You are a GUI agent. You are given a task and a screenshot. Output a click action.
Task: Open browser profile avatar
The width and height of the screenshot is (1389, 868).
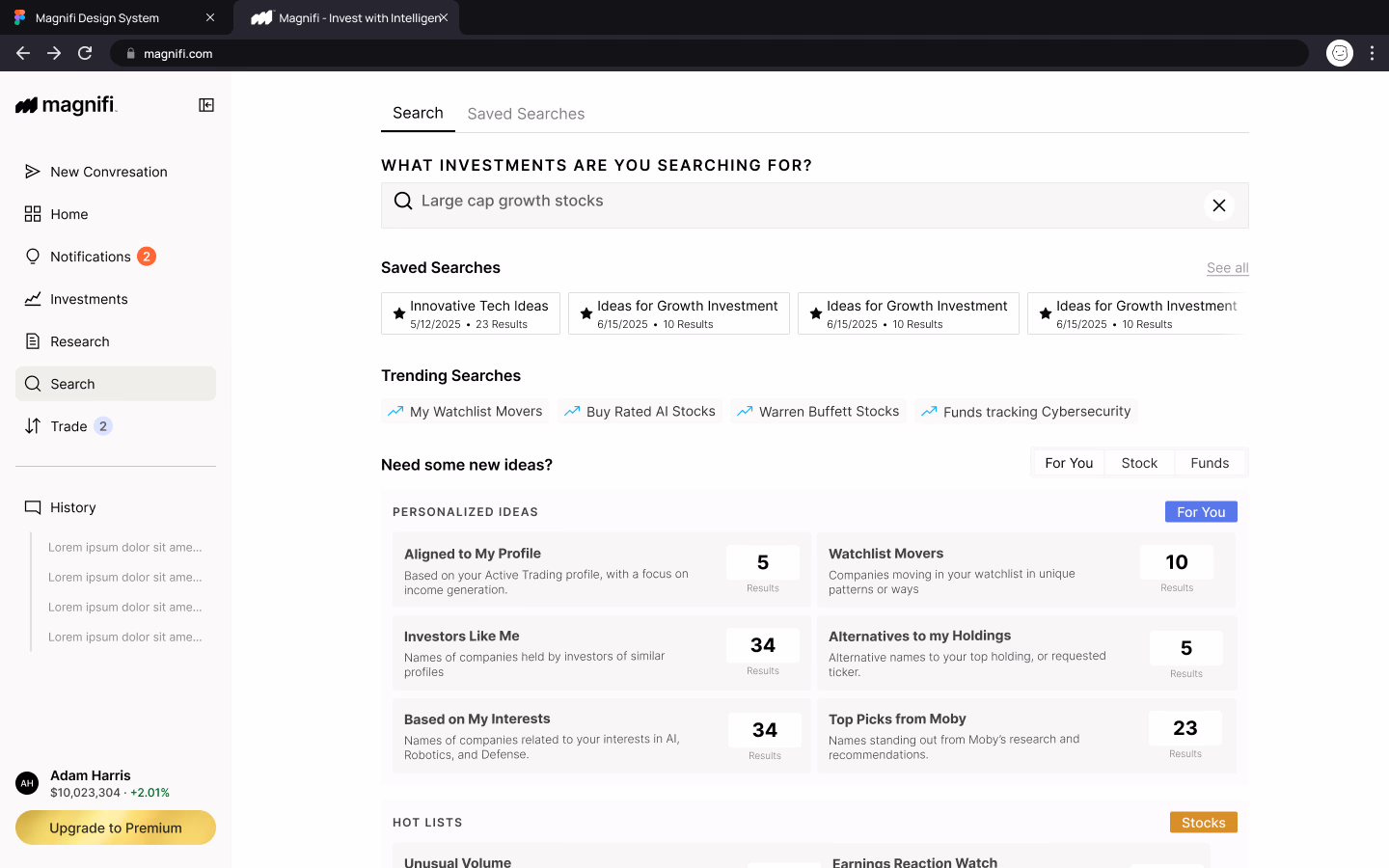coord(1340,53)
